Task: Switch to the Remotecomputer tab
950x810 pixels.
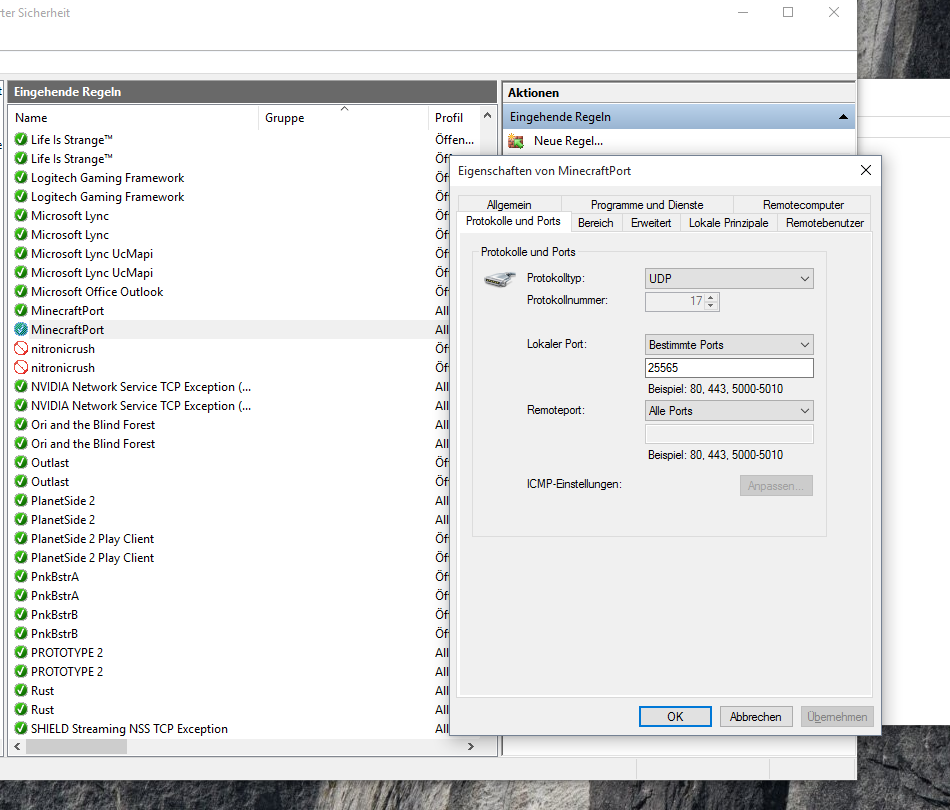Action: click(803, 205)
